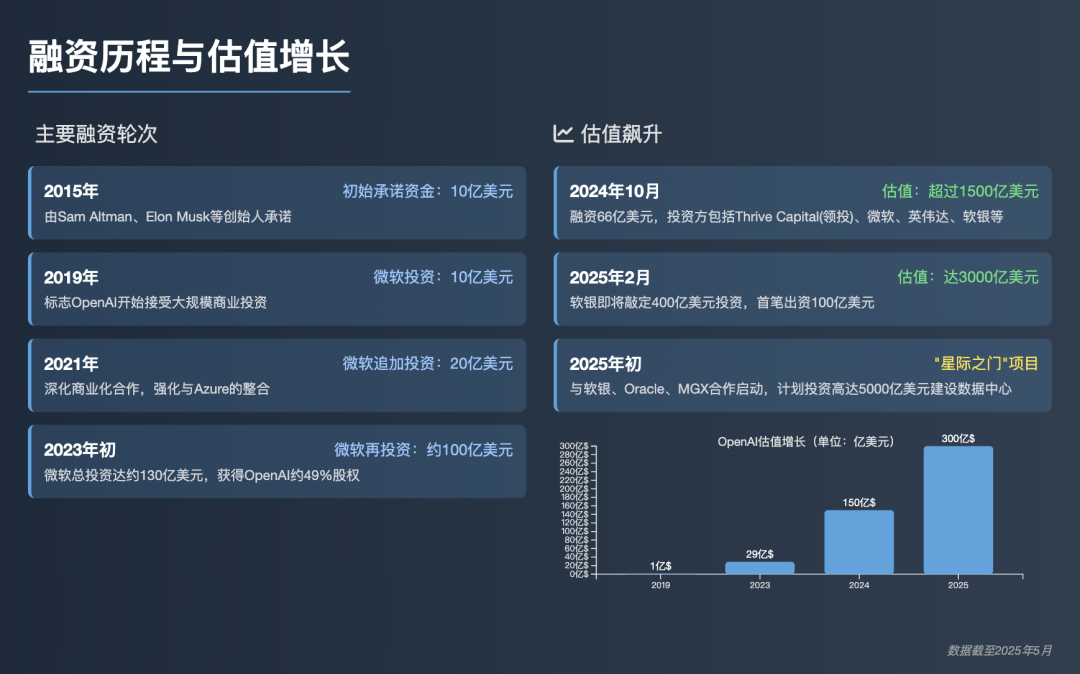The width and height of the screenshot is (1080, 674).
Task: Click the 150亿$ bar value label
Action: click(x=859, y=503)
